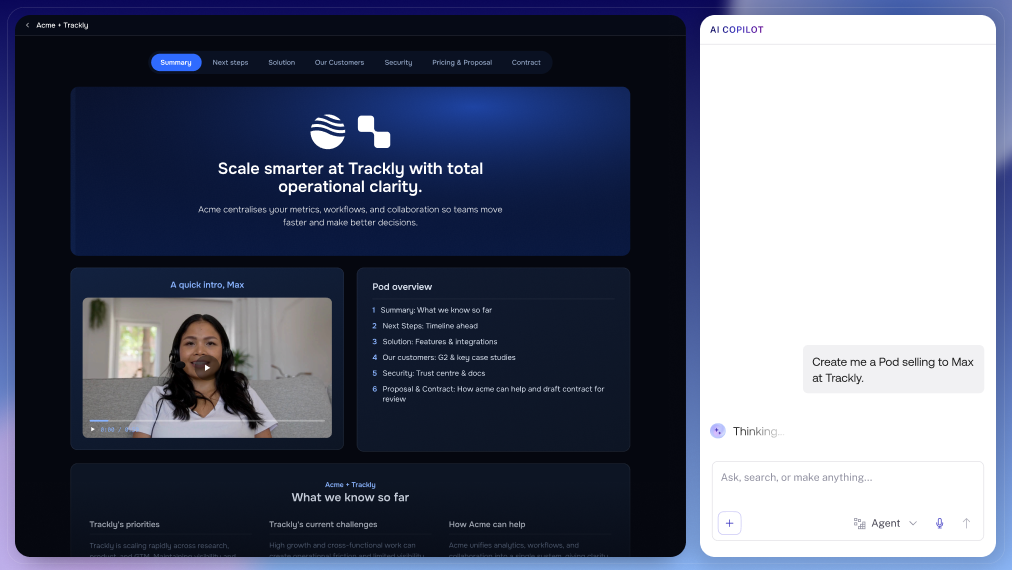Click 'A quick intro, Max' heading
Image resolution: width=1012 pixels, height=570 pixels.
(x=207, y=285)
